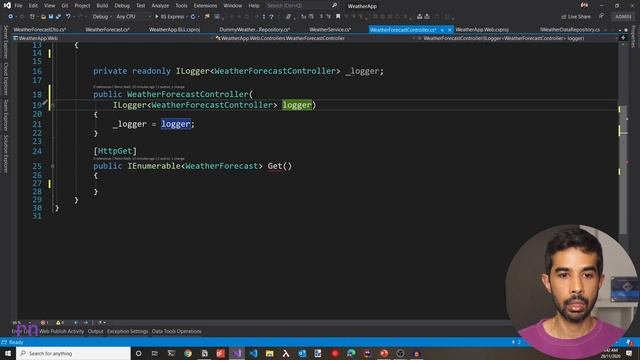Switch to WeatherForecast.cs tab

(107, 30)
